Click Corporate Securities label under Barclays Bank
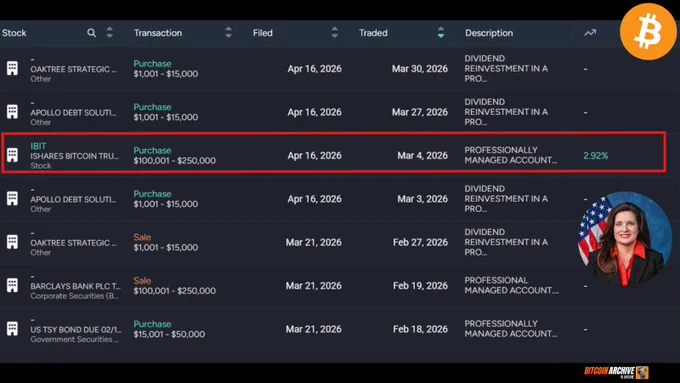This screenshot has height=383, width=680. tap(74, 296)
